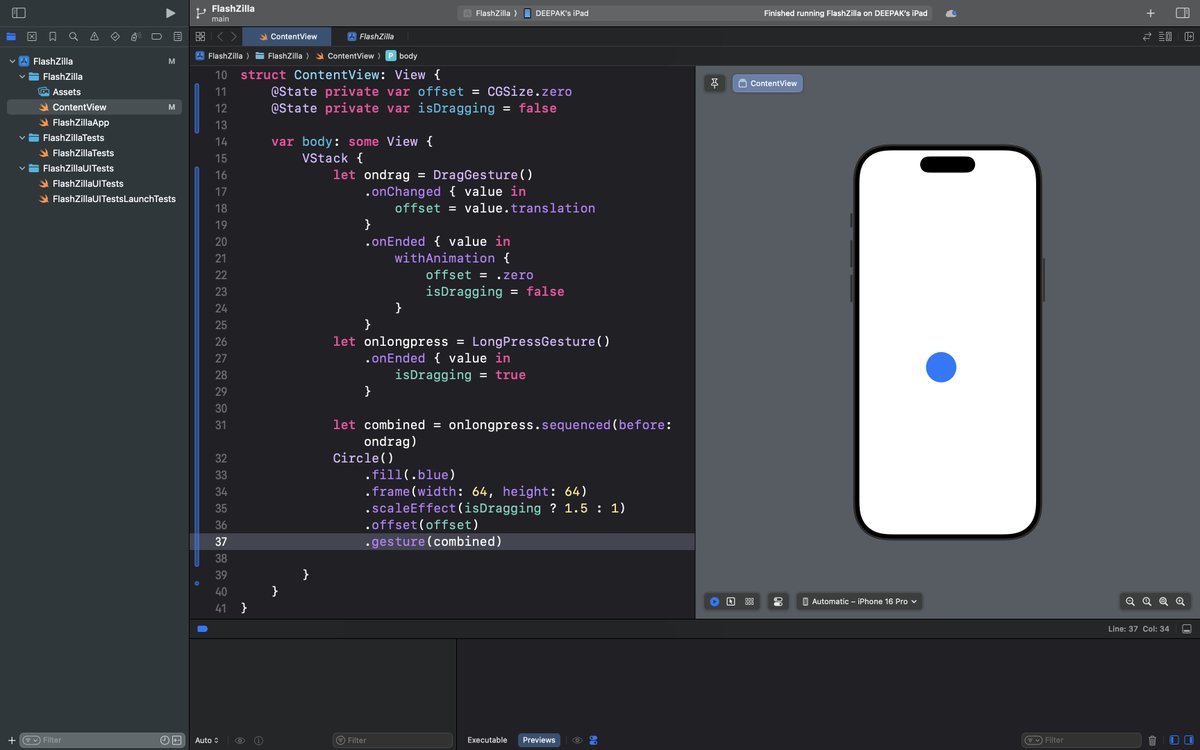Open the Breakpoint navigator
This screenshot has height=750, width=1200.
click(155, 36)
